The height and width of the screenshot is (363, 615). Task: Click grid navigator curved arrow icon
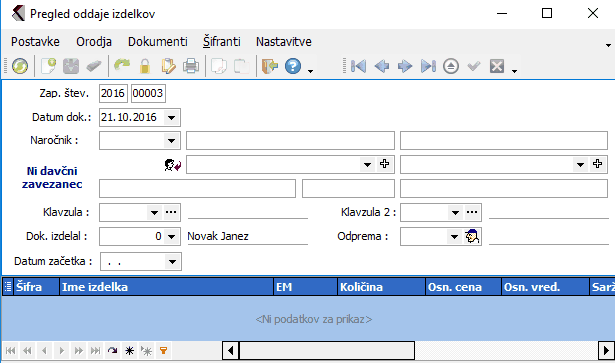[x=113, y=350]
